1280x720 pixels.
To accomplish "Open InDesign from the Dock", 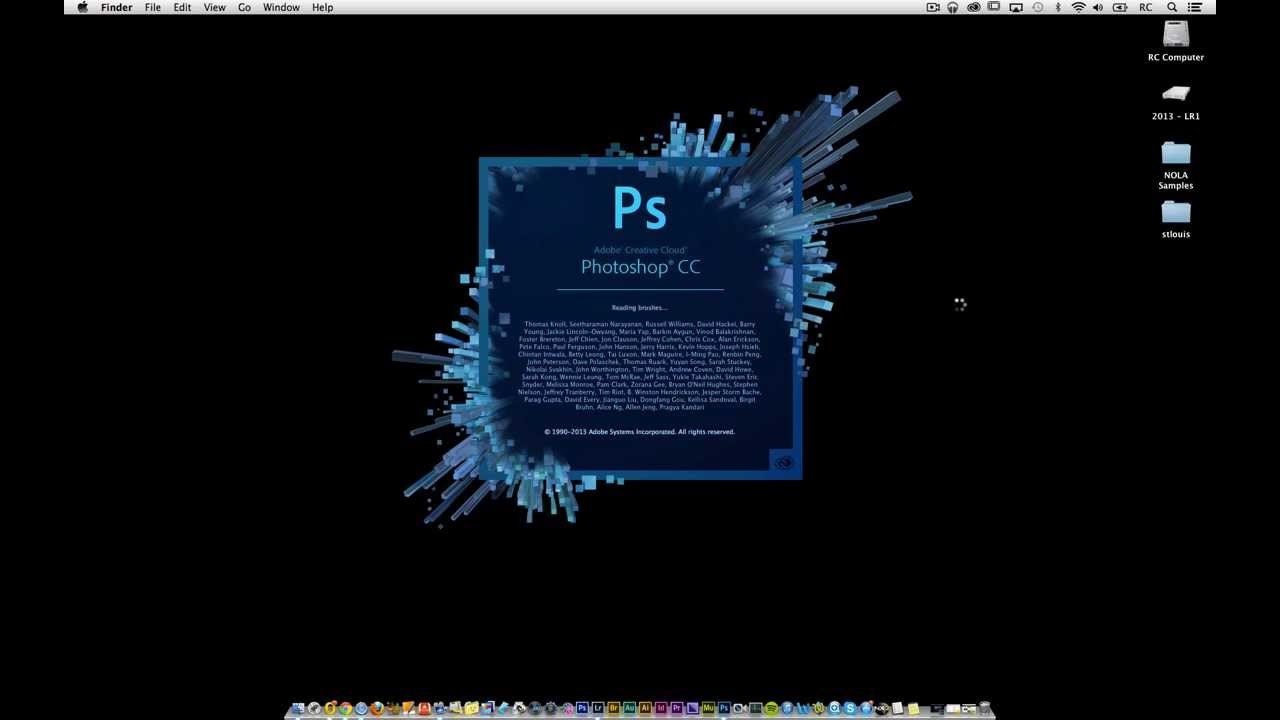I will click(x=660, y=709).
